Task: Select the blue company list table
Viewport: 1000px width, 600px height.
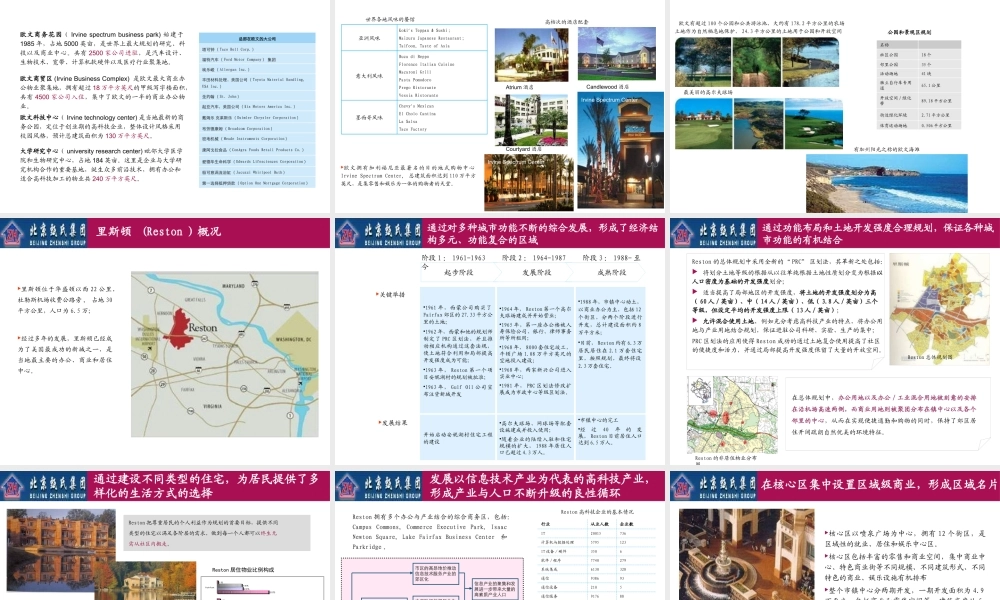Action: [257, 110]
